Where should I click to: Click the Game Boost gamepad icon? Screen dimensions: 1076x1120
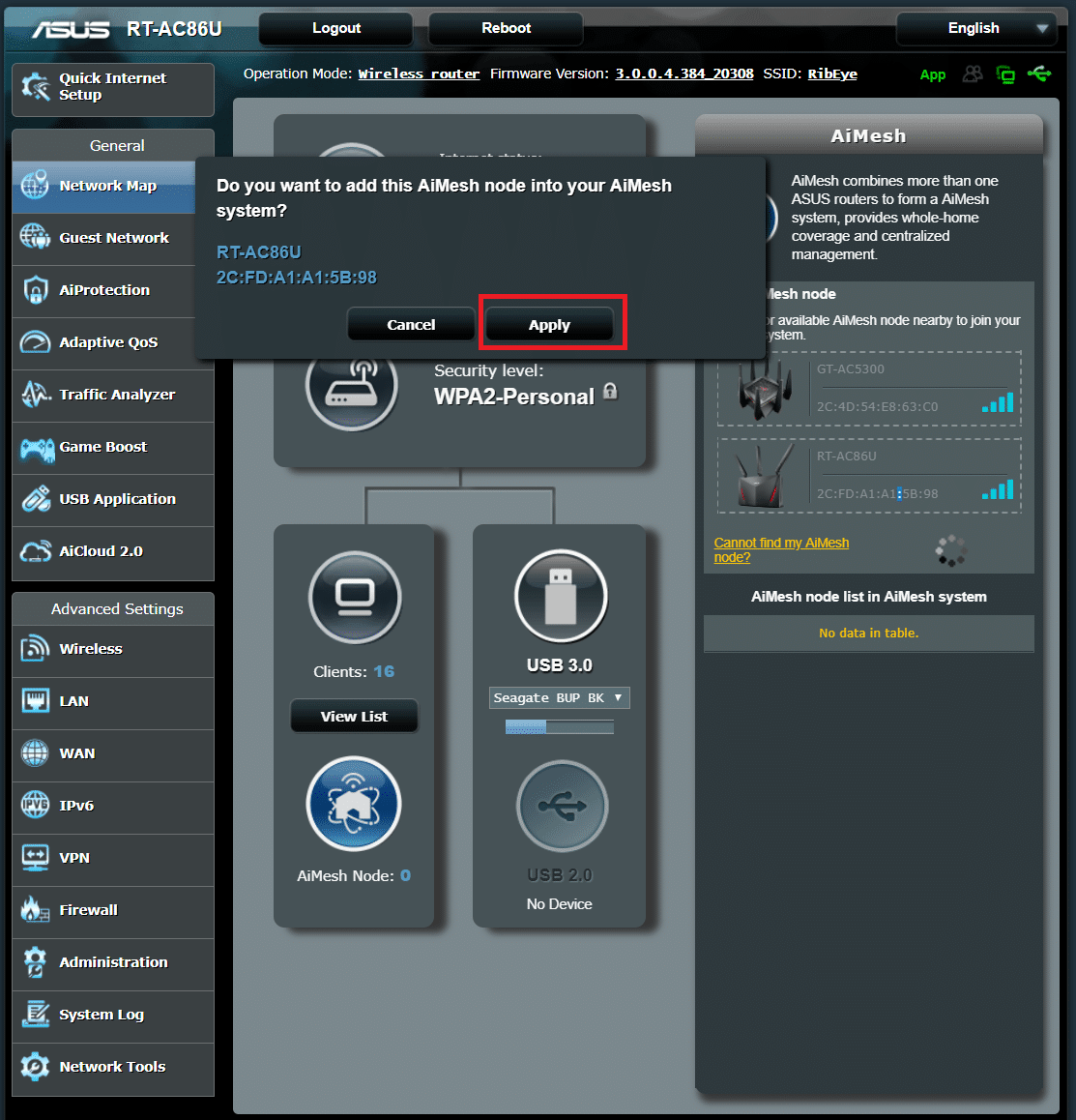point(37,450)
